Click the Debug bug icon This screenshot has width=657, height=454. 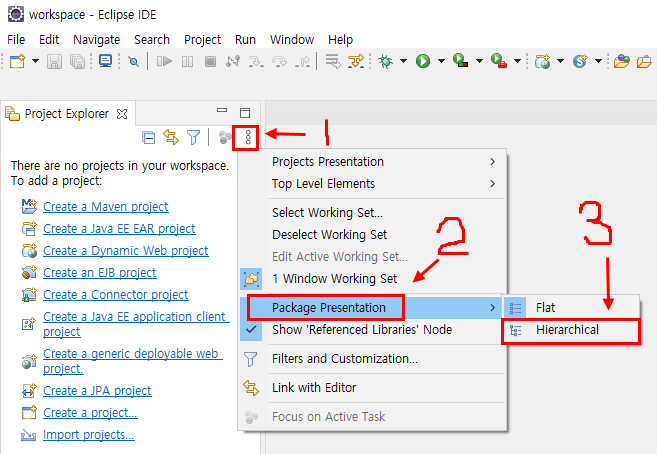click(385, 62)
